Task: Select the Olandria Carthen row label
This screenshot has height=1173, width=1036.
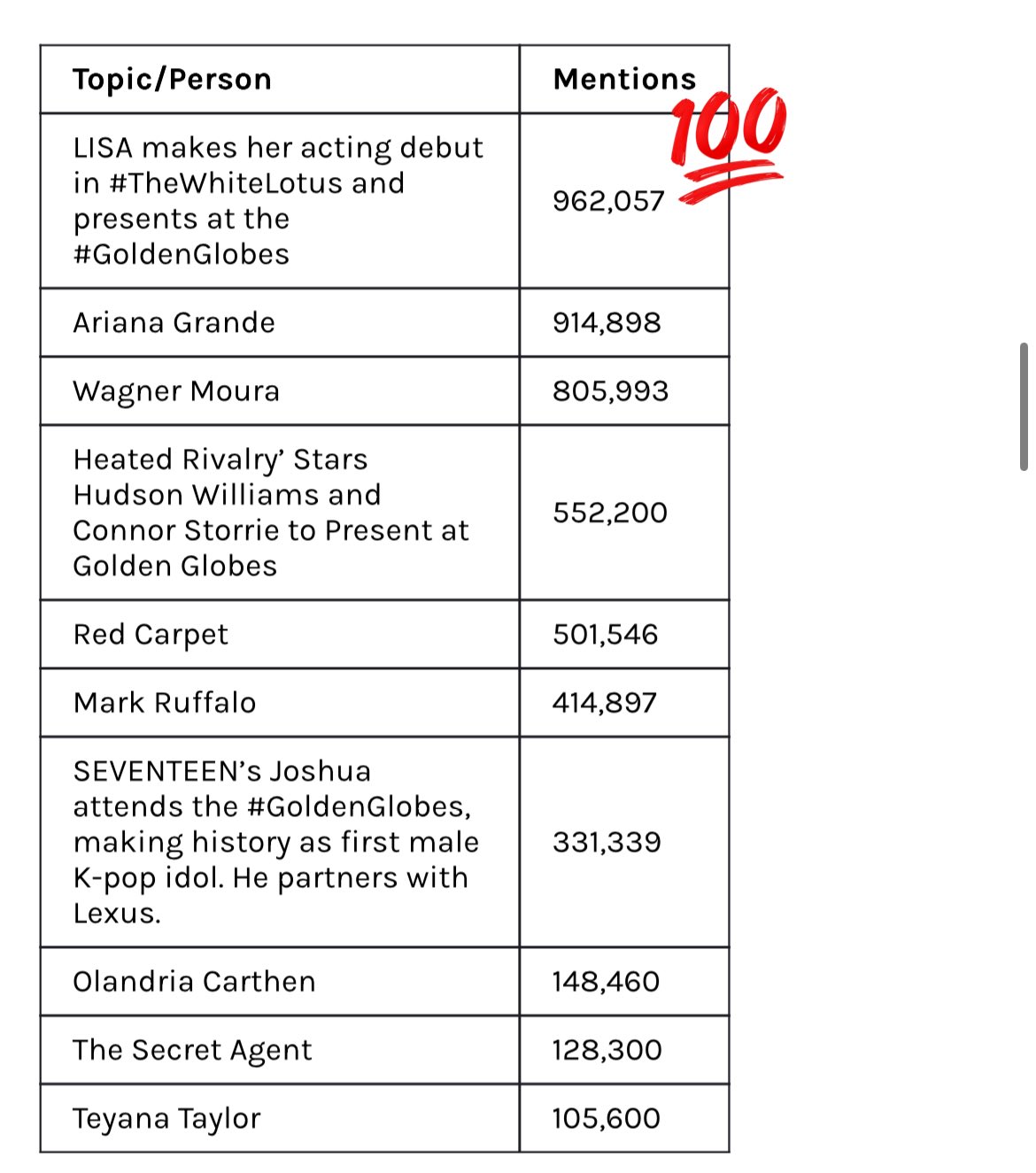Action: pos(194,982)
